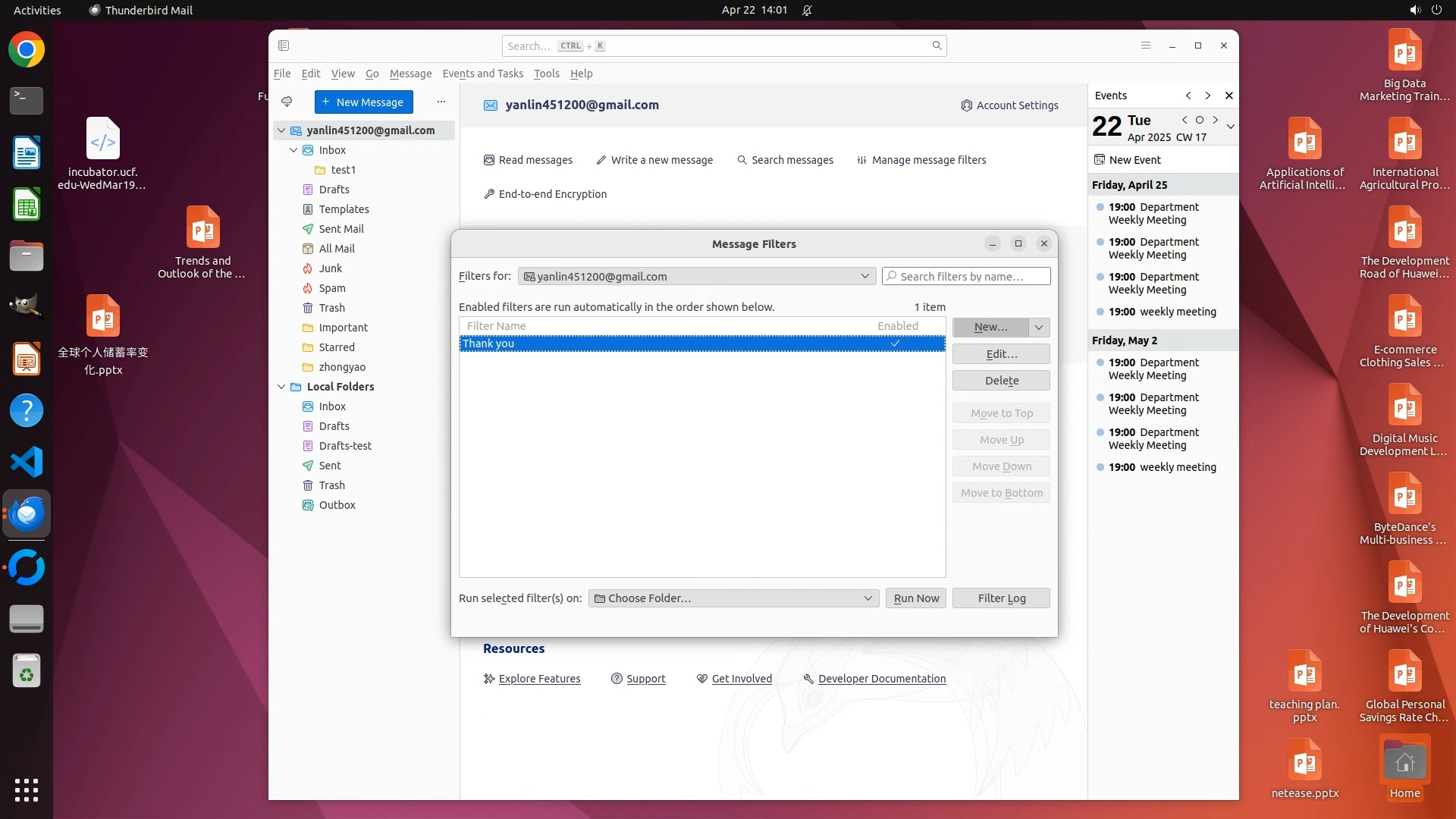
Task: Go to today in the Events pane
Action: (1200, 120)
